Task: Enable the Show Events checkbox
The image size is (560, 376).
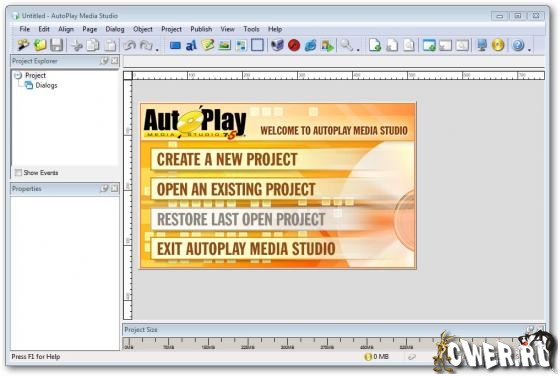Action: click(x=18, y=173)
